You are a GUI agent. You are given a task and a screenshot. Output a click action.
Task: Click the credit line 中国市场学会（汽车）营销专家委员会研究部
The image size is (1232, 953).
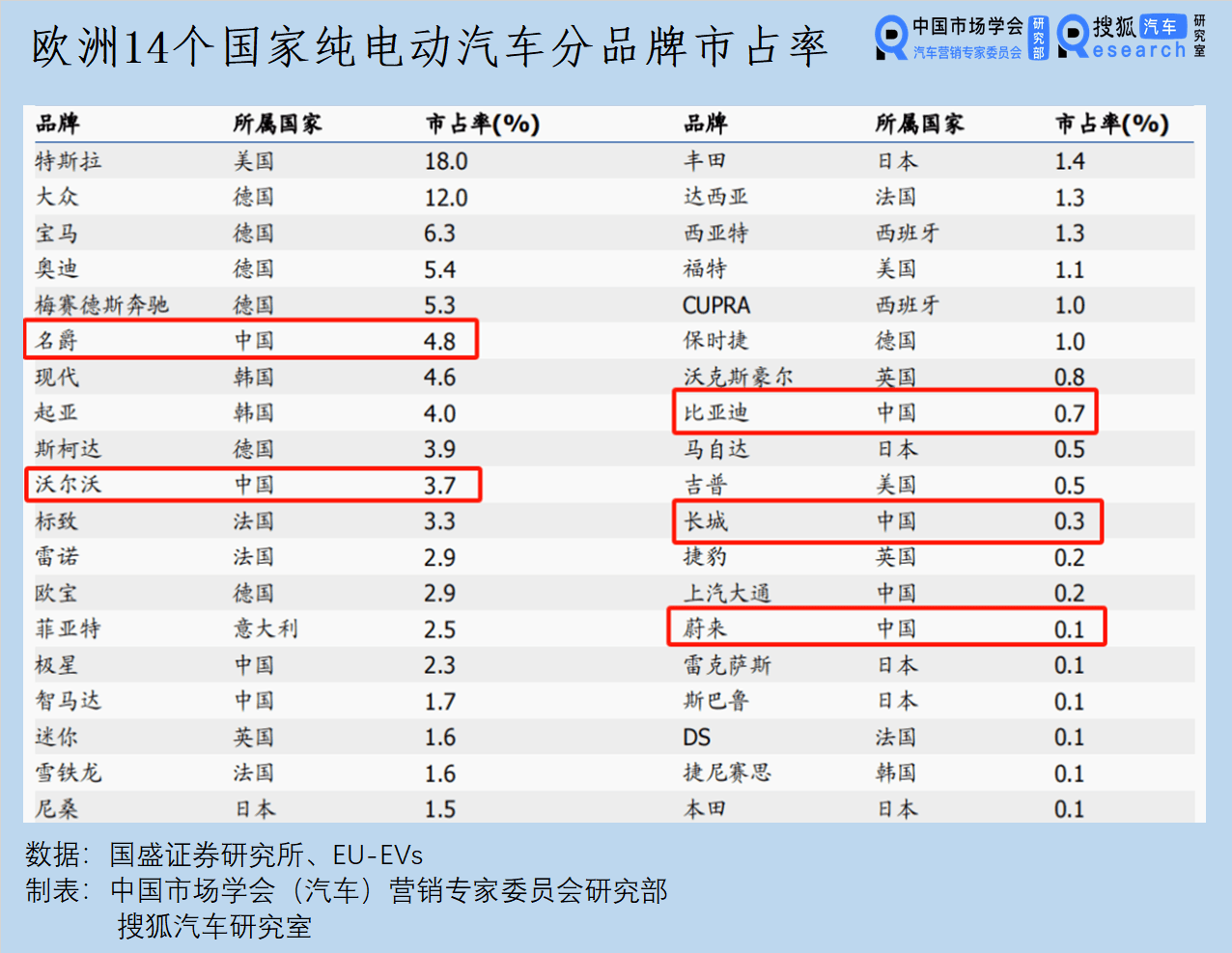(x=389, y=890)
